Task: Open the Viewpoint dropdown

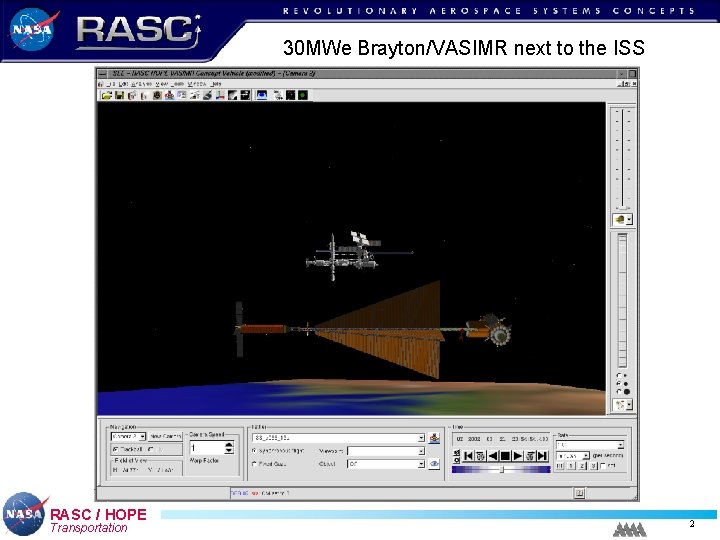Action: click(x=421, y=451)
